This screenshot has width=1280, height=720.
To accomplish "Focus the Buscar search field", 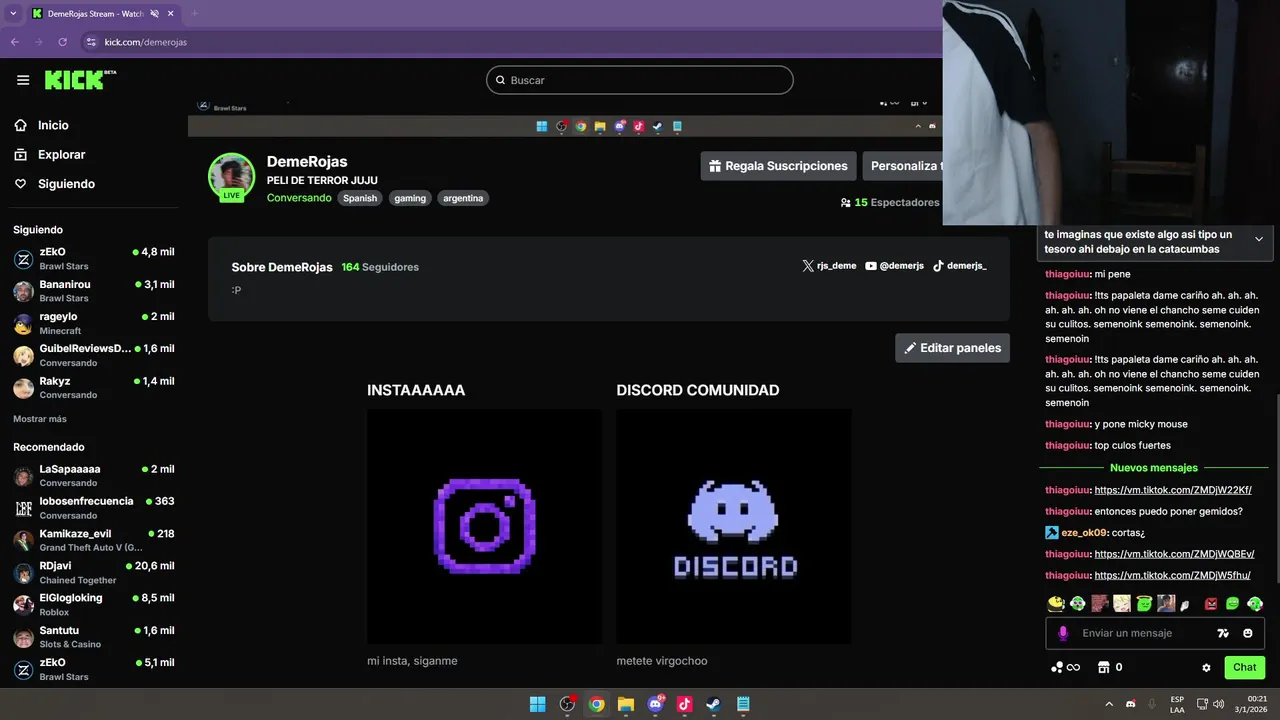I will coord(640,80).
